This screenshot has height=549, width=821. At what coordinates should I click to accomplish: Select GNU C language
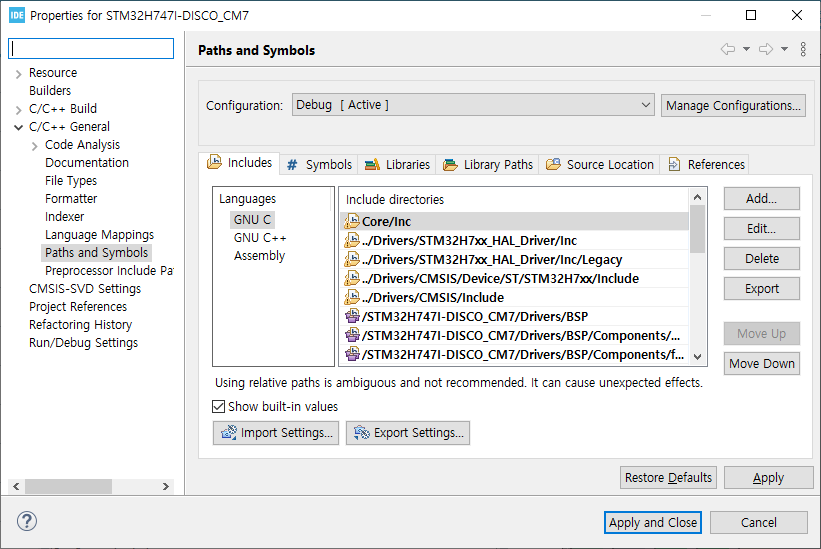252,219
